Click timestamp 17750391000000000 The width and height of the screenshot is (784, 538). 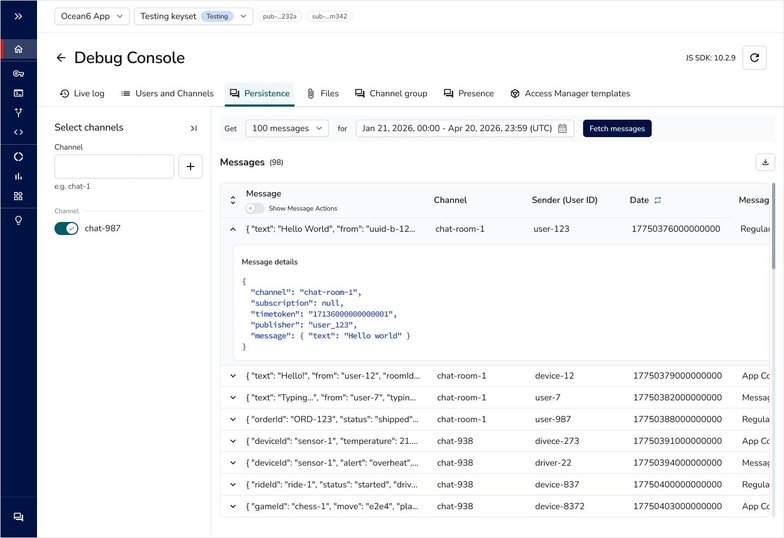coord(678,441)
